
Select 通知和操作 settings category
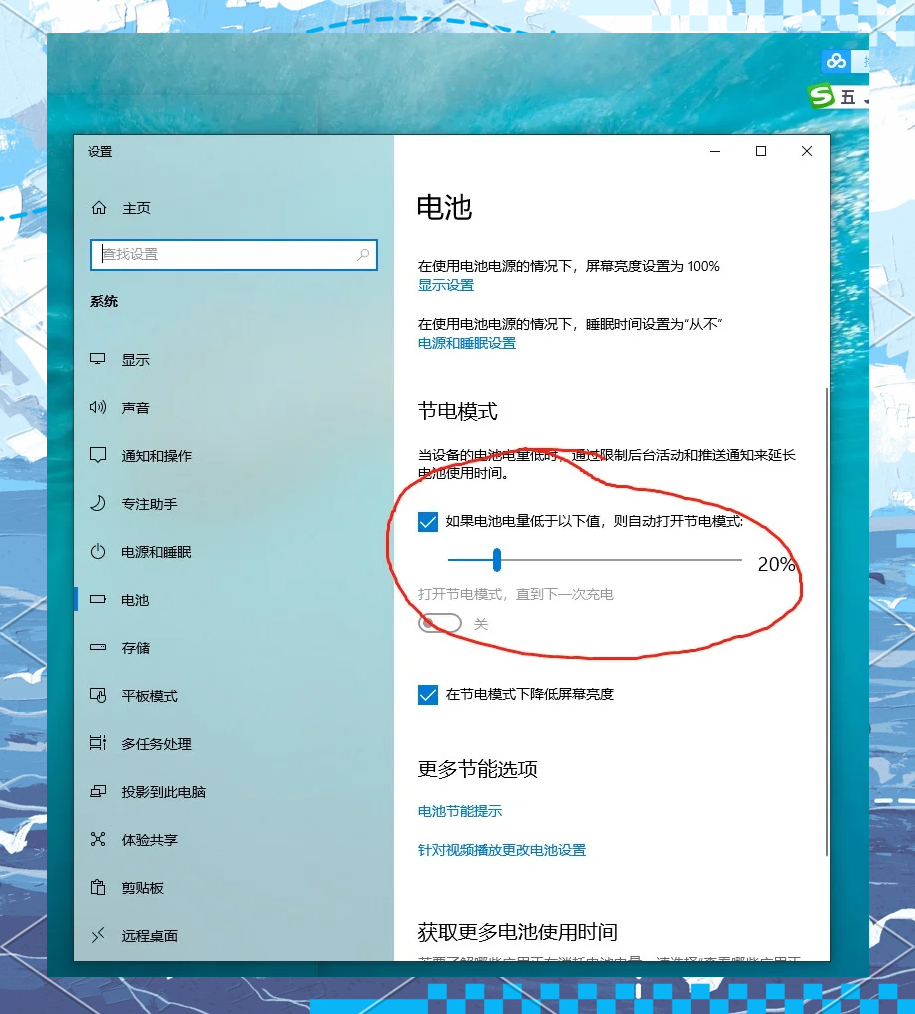156,456
